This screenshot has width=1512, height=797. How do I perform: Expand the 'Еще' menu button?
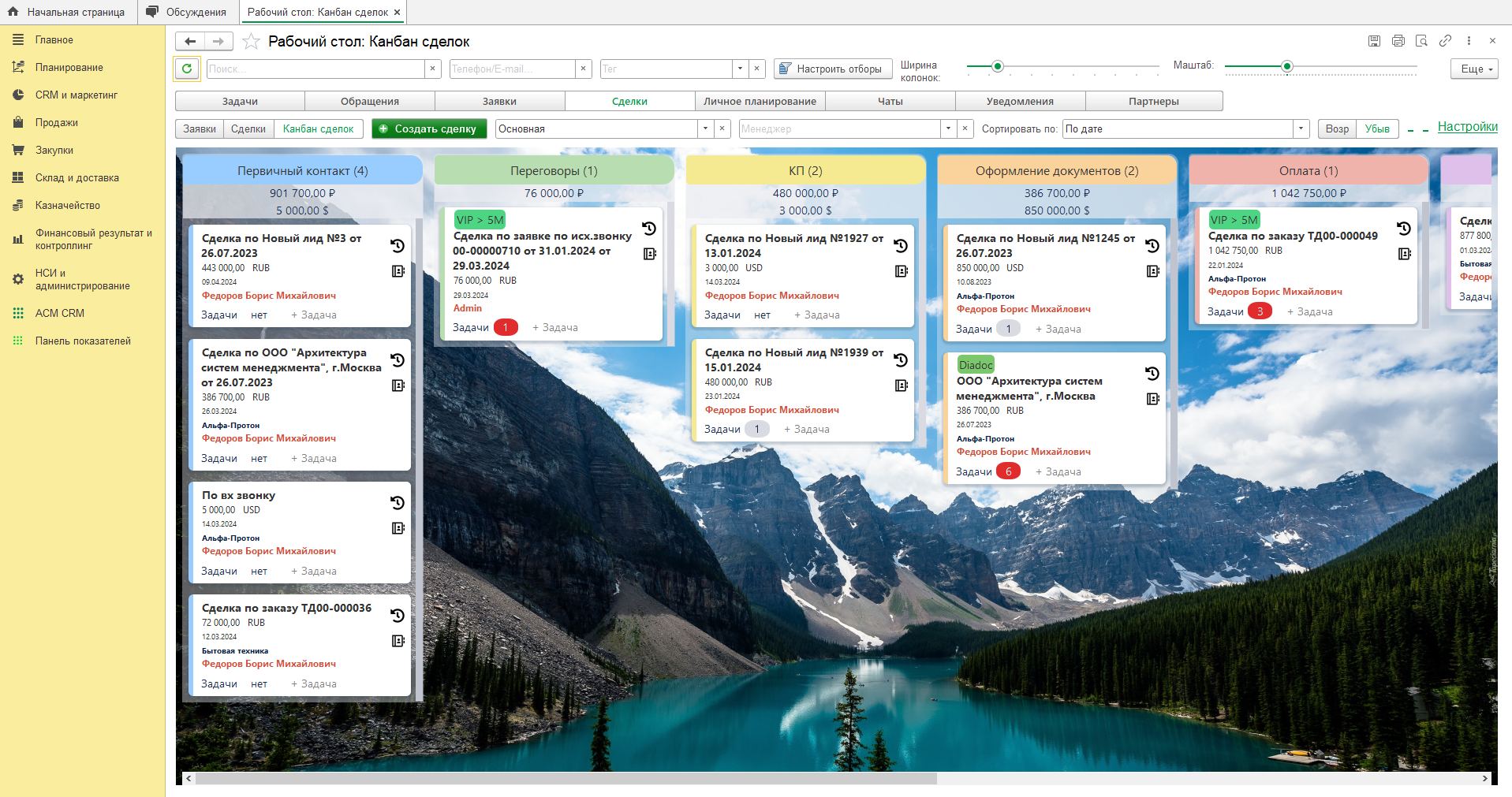[1474, 69]
